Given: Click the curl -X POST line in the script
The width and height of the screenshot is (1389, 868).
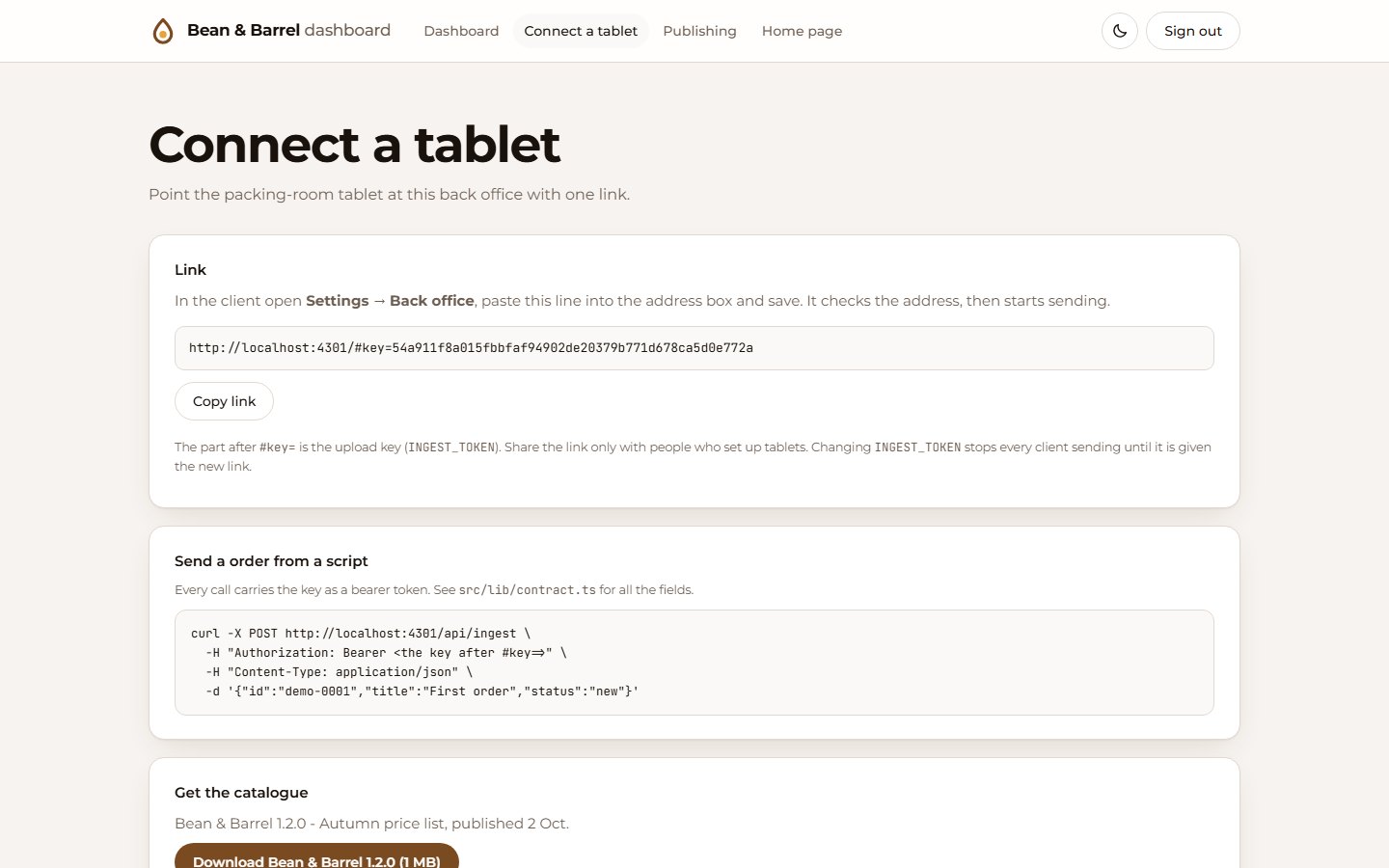Looking at the screenshot, I should point(361,634).
